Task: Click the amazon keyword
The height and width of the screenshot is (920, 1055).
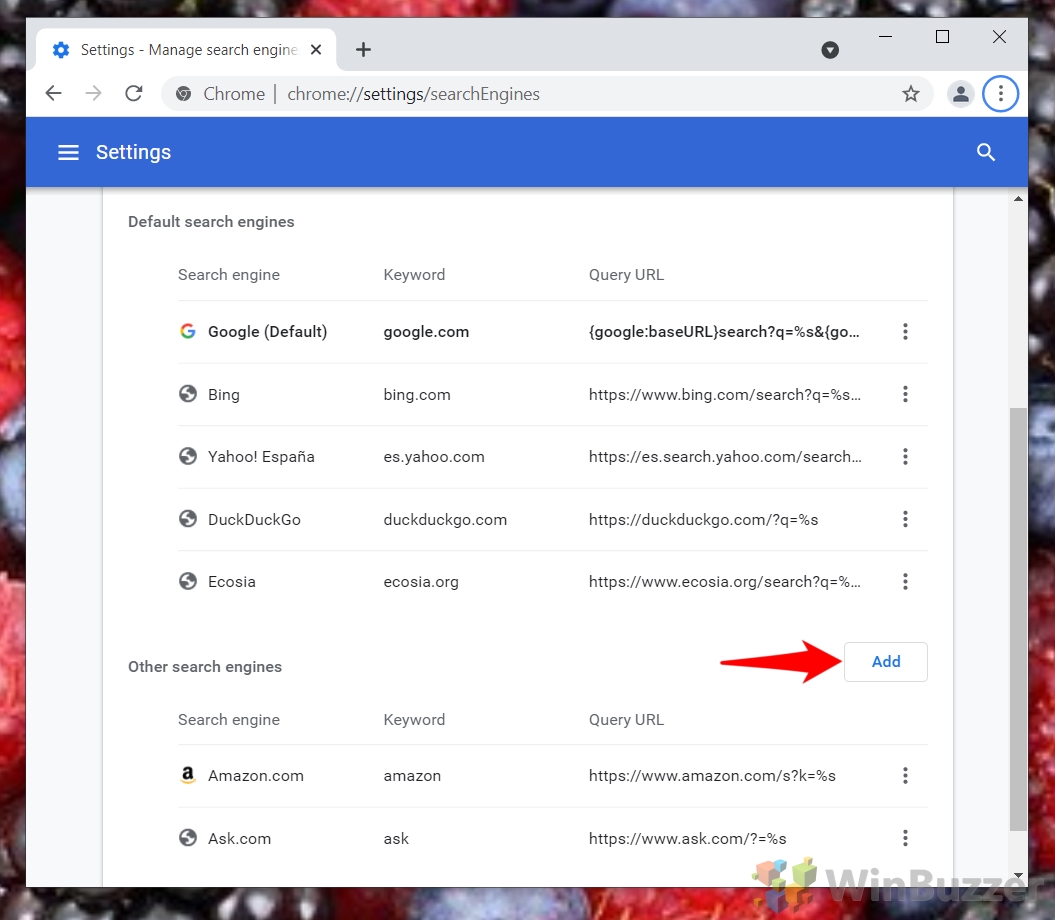Action: [412, 776]
